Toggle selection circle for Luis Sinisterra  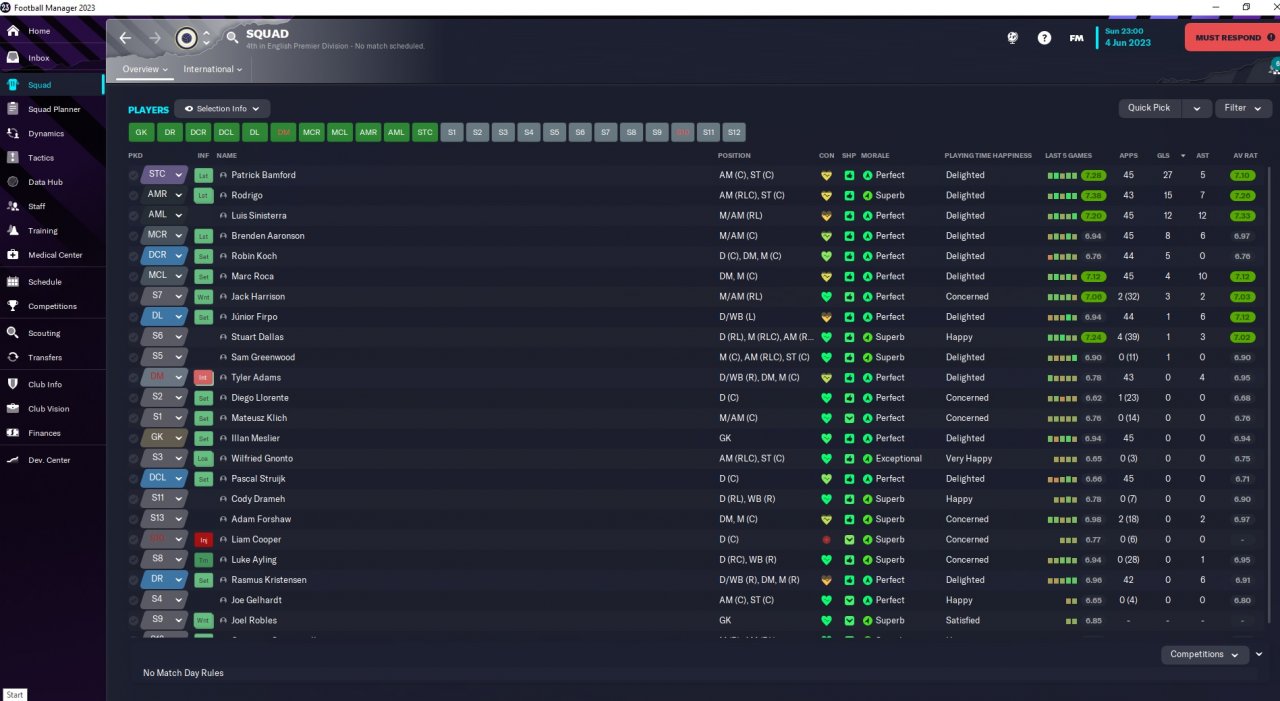click(x=133, y=215)
